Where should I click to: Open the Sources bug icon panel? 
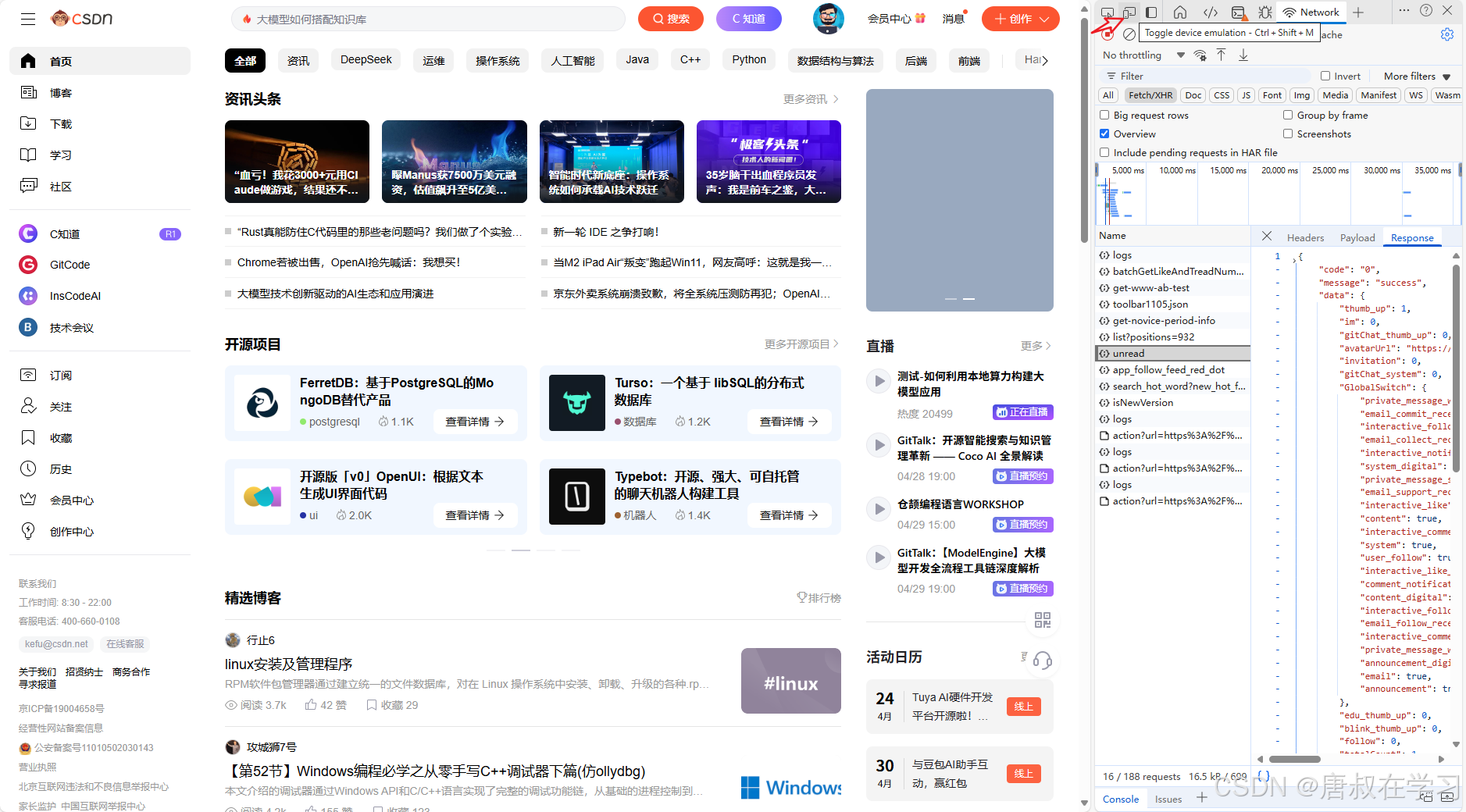1265,12
